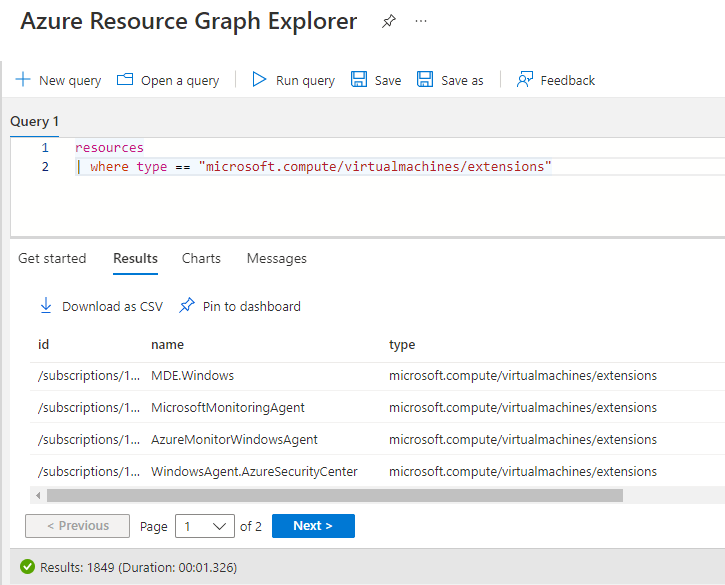Click id cell in MDE.Windows row

[x=89, y=376]
